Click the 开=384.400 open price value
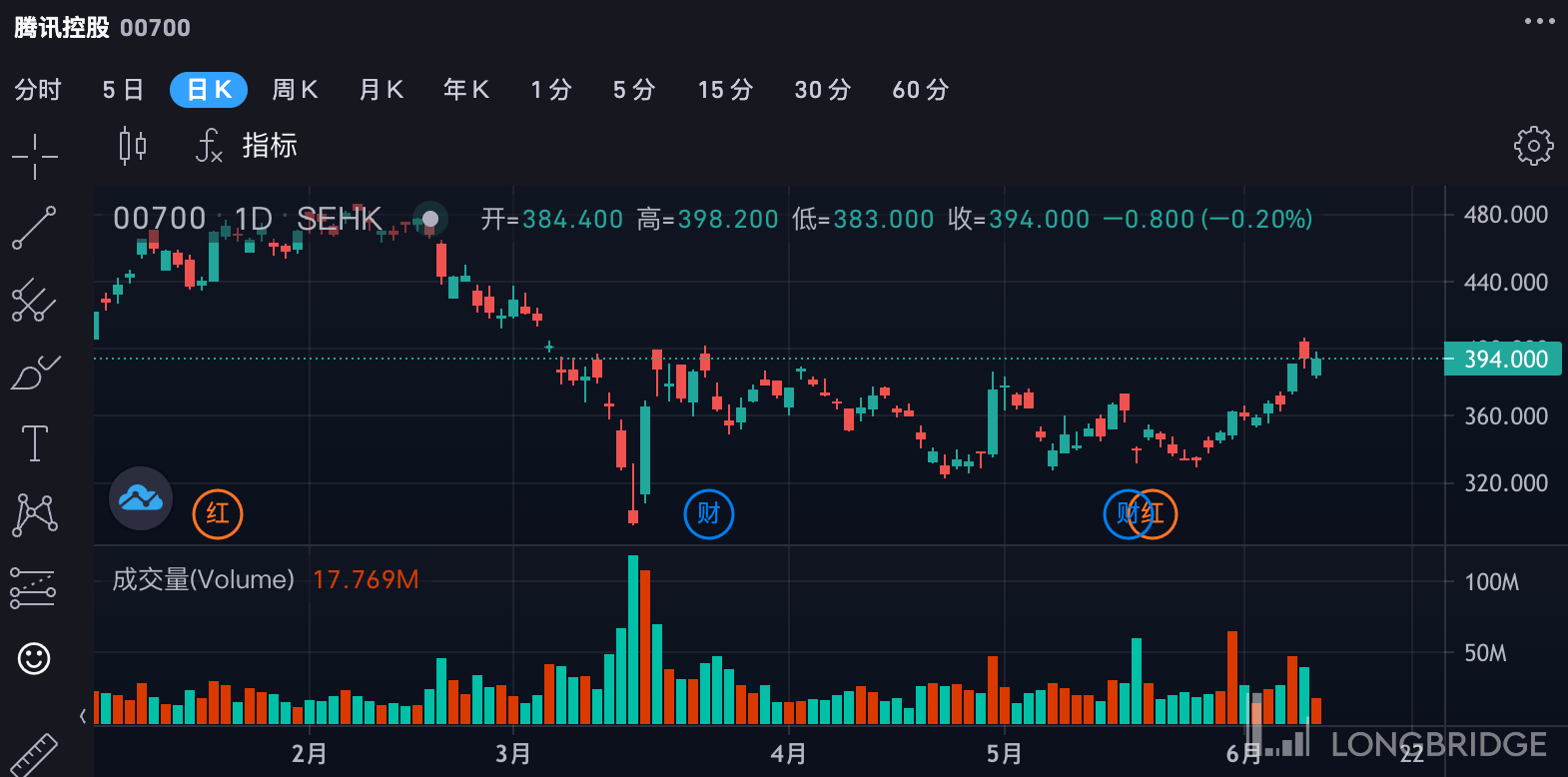The image size is (1568, 777). (x=552, y=219)
